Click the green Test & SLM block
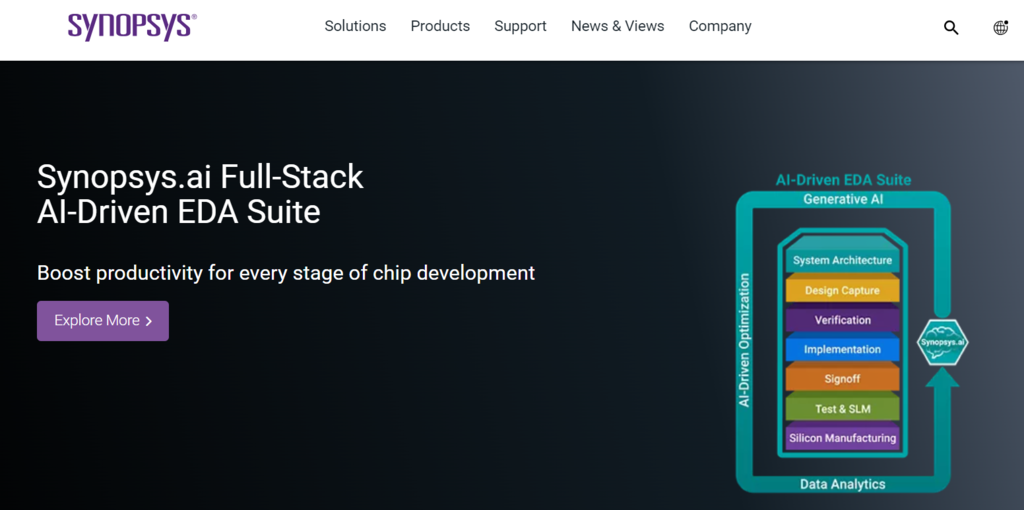The height and width of the screenshot is (510, 1024). 842,409
